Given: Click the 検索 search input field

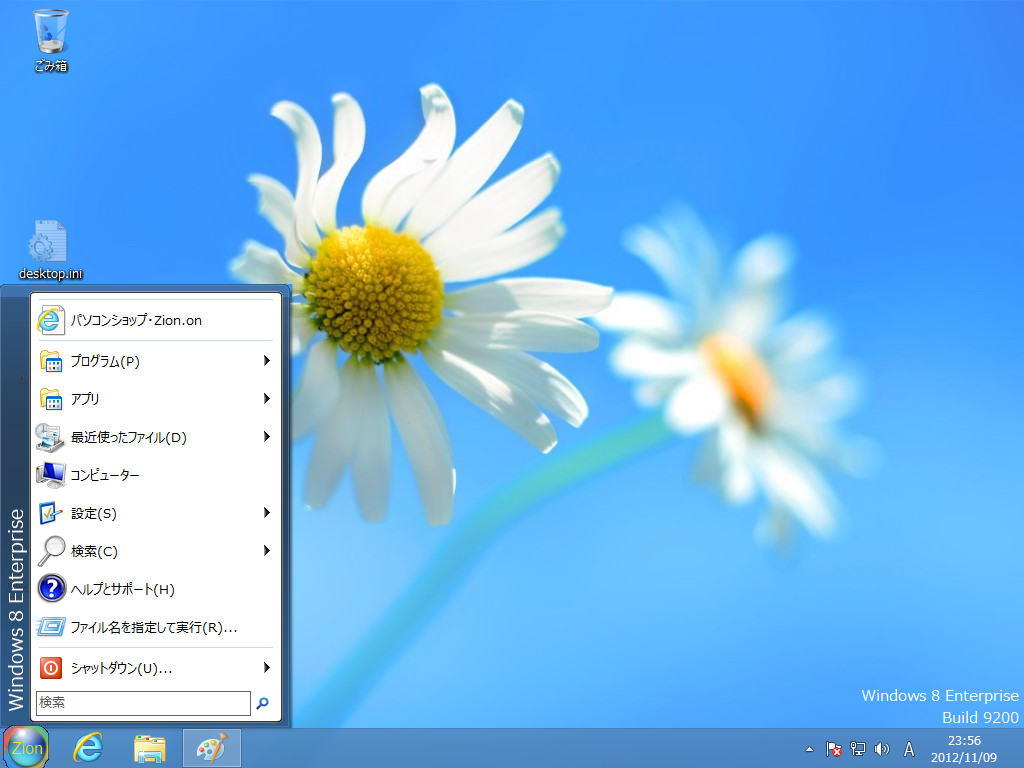Looking at the screenshot, I should coord(142,703).
